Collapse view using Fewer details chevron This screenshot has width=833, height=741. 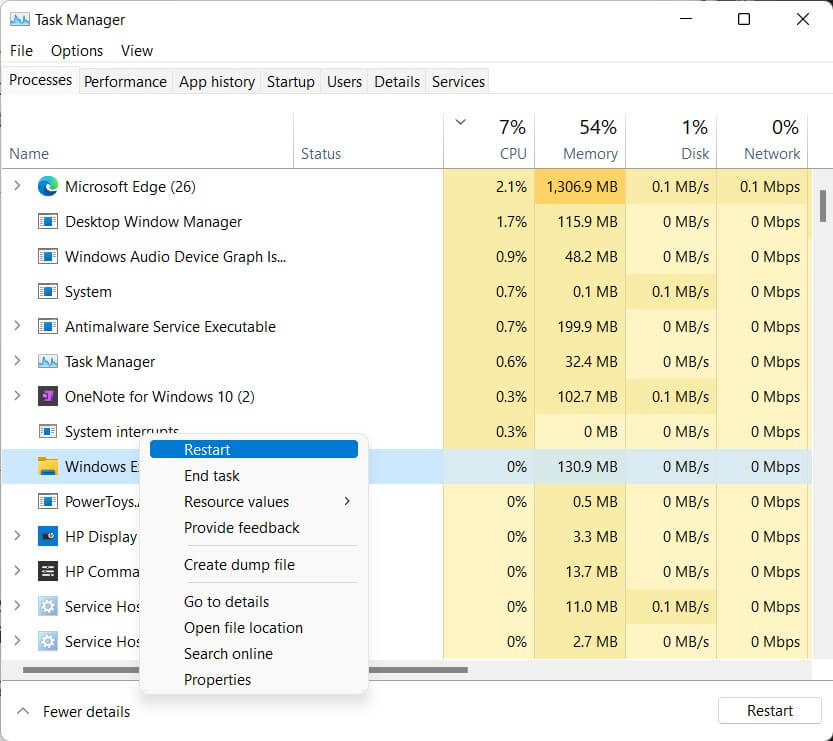click(23, 711)
